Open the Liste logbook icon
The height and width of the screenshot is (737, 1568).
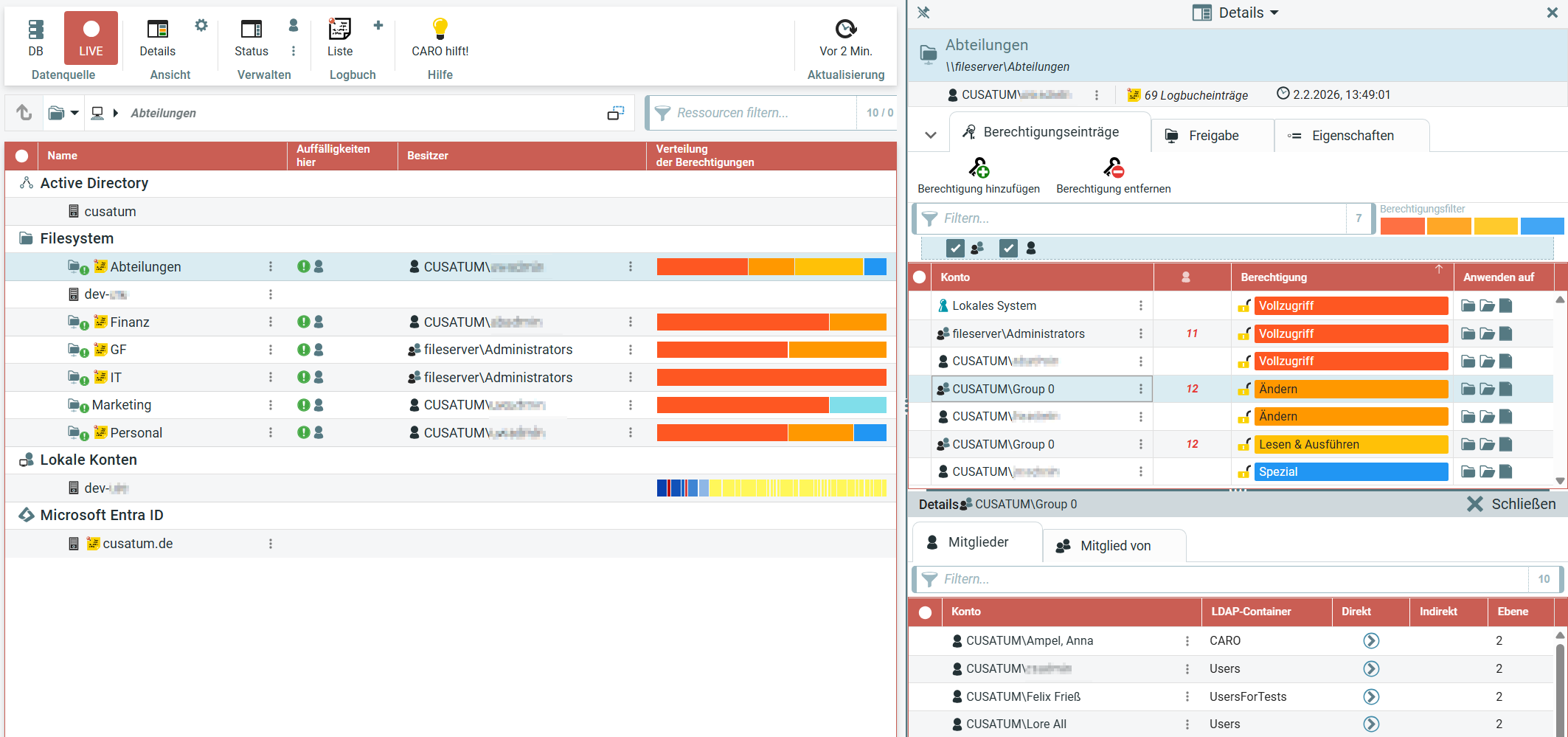tap(339, 30)
